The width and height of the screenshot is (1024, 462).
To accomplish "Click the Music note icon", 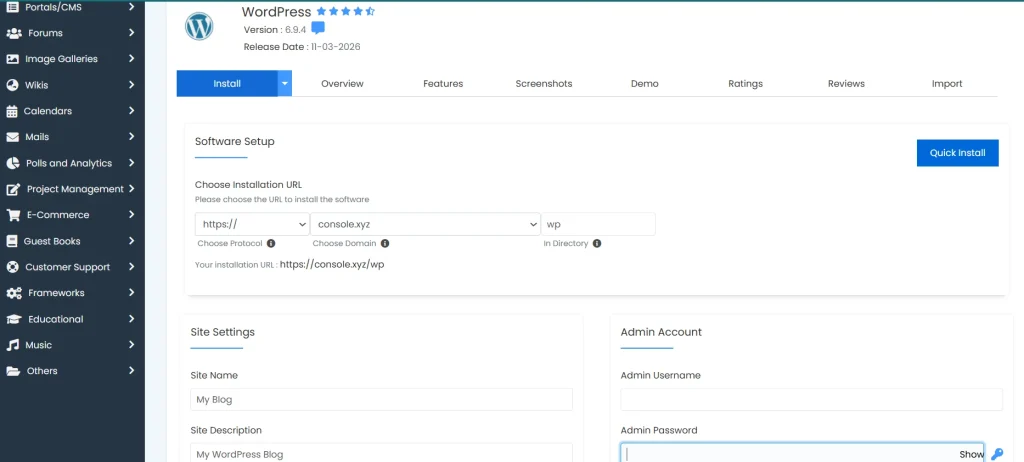I will click(x=12, y=345).
